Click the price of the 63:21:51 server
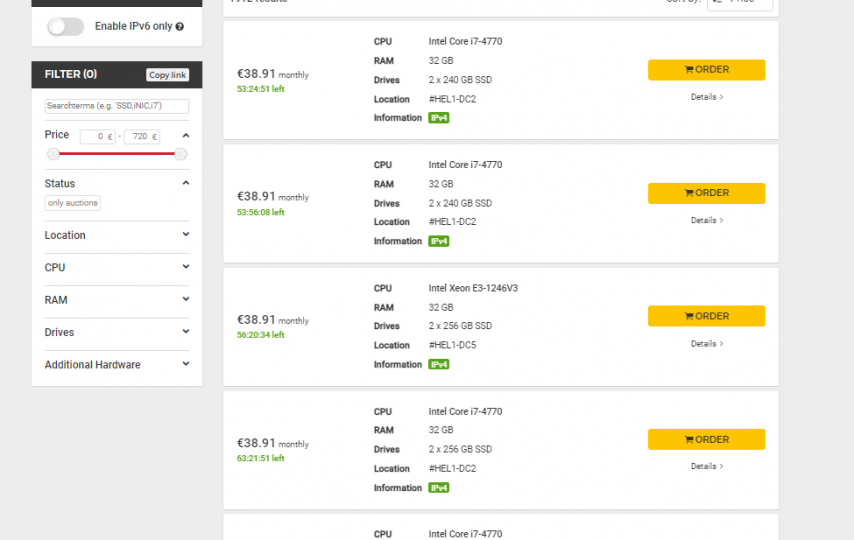This screenshot has width=854, height=540. point(256,443)
